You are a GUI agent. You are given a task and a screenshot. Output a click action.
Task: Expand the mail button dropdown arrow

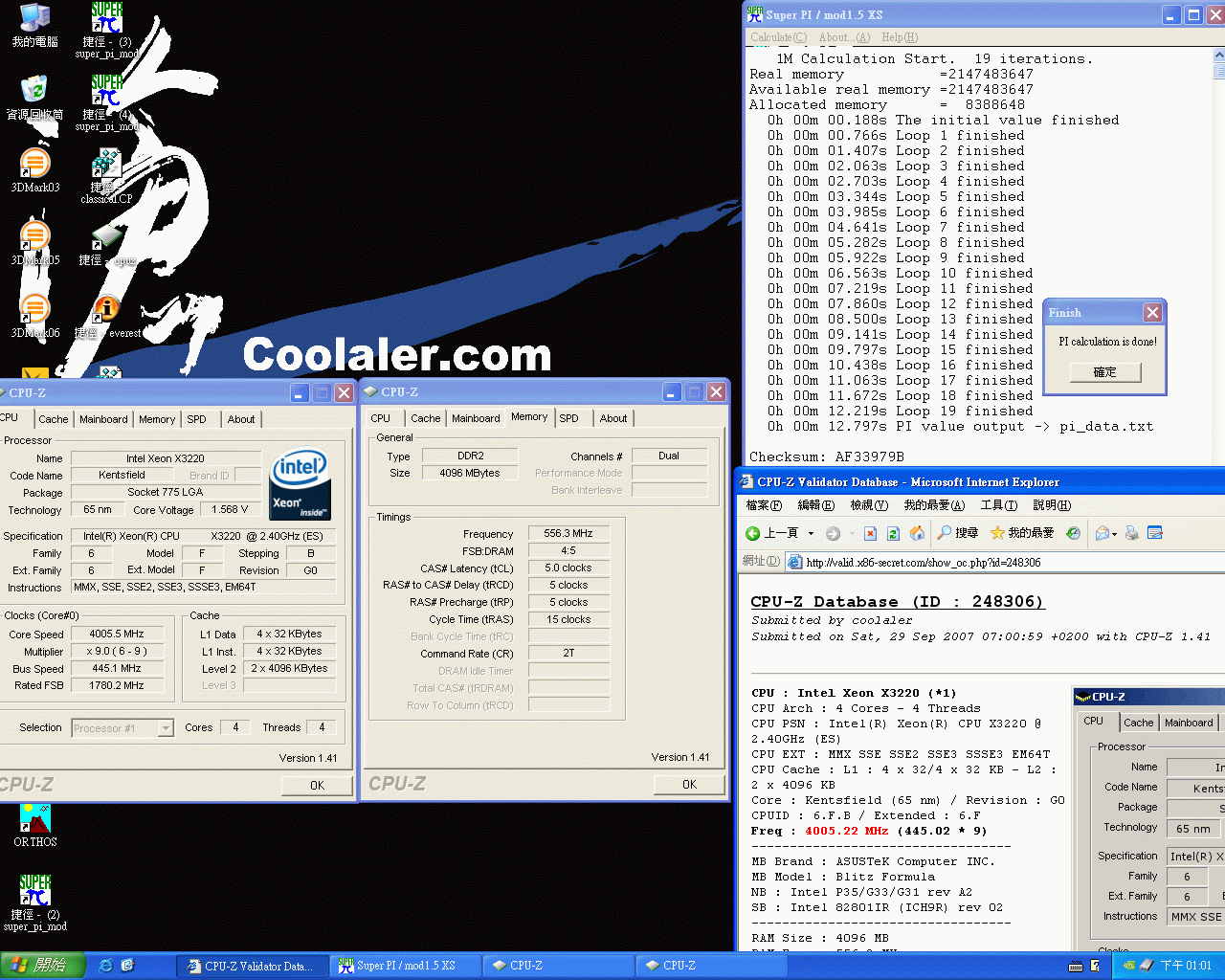pyautogui.click(x=1115, y=533)
